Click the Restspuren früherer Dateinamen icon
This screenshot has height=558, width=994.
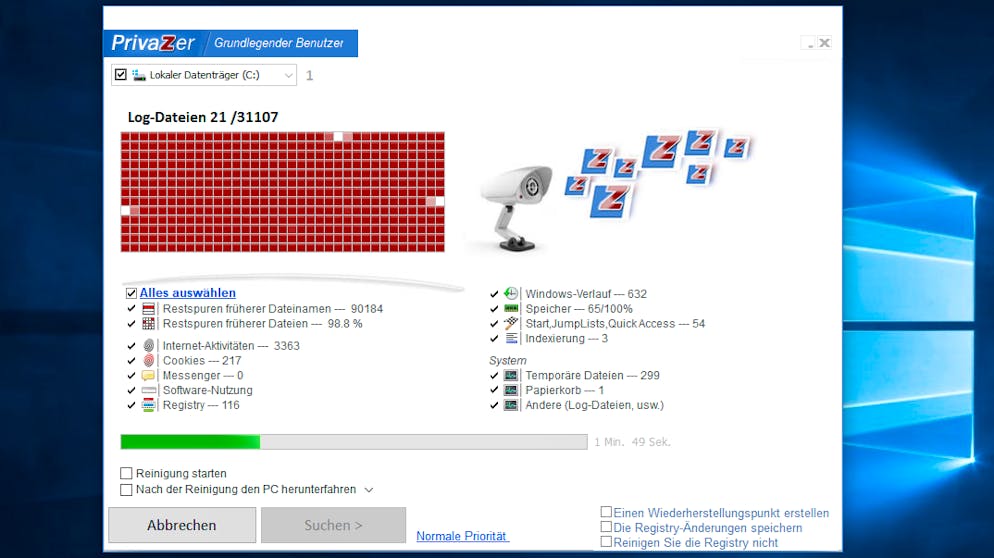click(x=148, y=309)
